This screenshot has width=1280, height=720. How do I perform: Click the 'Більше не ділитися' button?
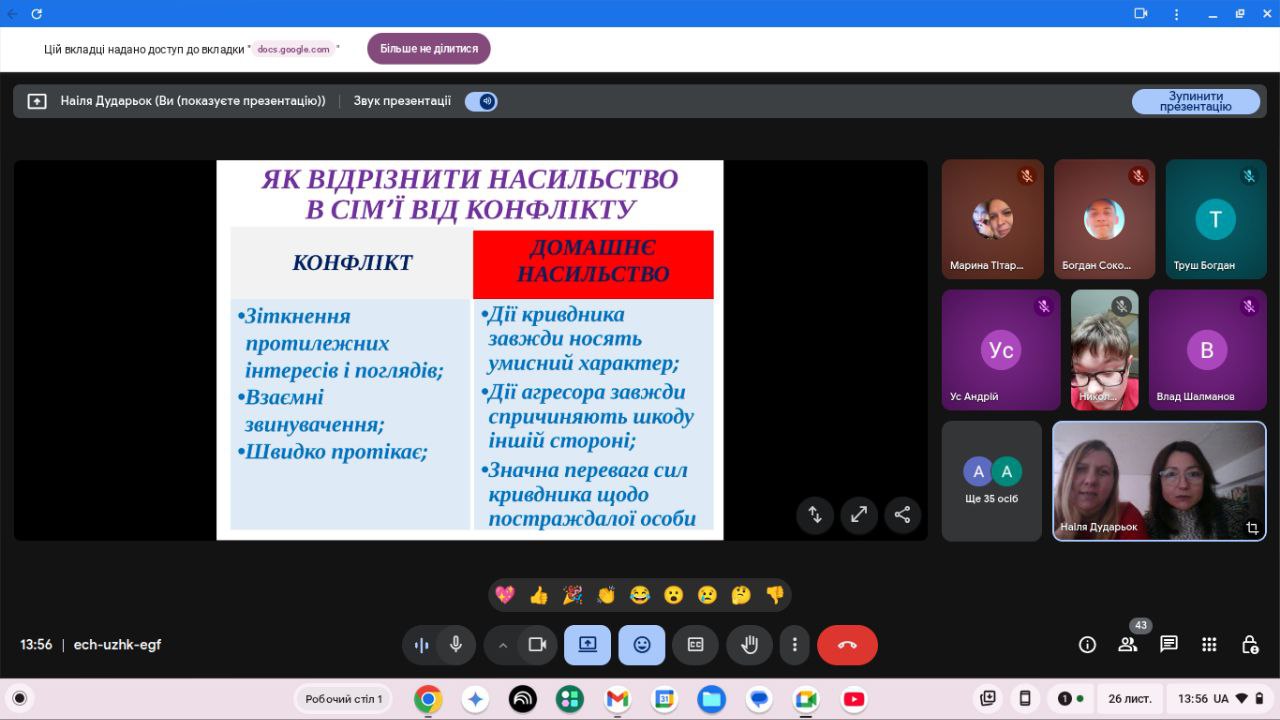tap(428, 49)
